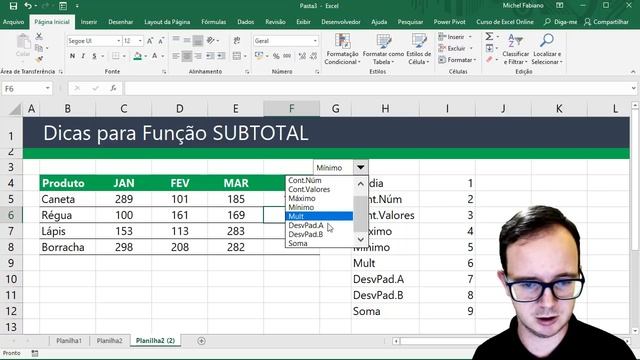The width and height of the screenshot is (640, 360).
Task: Click Compartilhar share button
Action: pos(606,22)
